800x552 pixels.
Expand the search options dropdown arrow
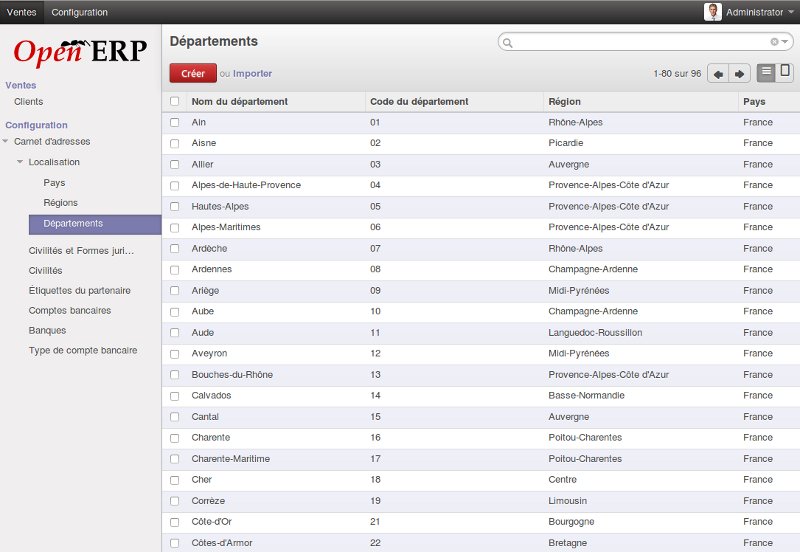[786, 42]
